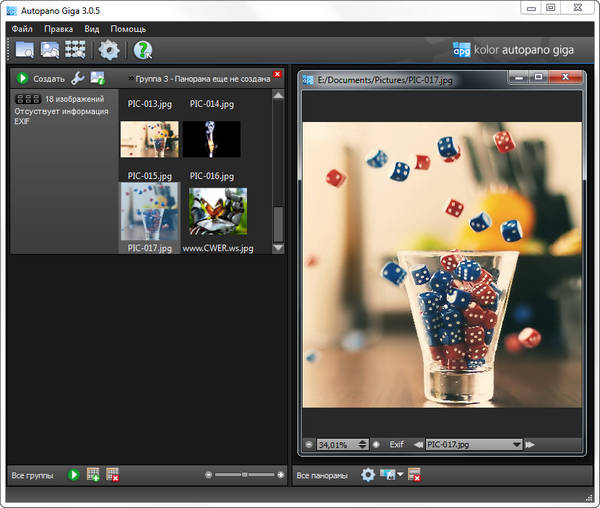600x508 pixels.
Task: Click the thumbnail size slider
Action: click(x=245, y=474)
